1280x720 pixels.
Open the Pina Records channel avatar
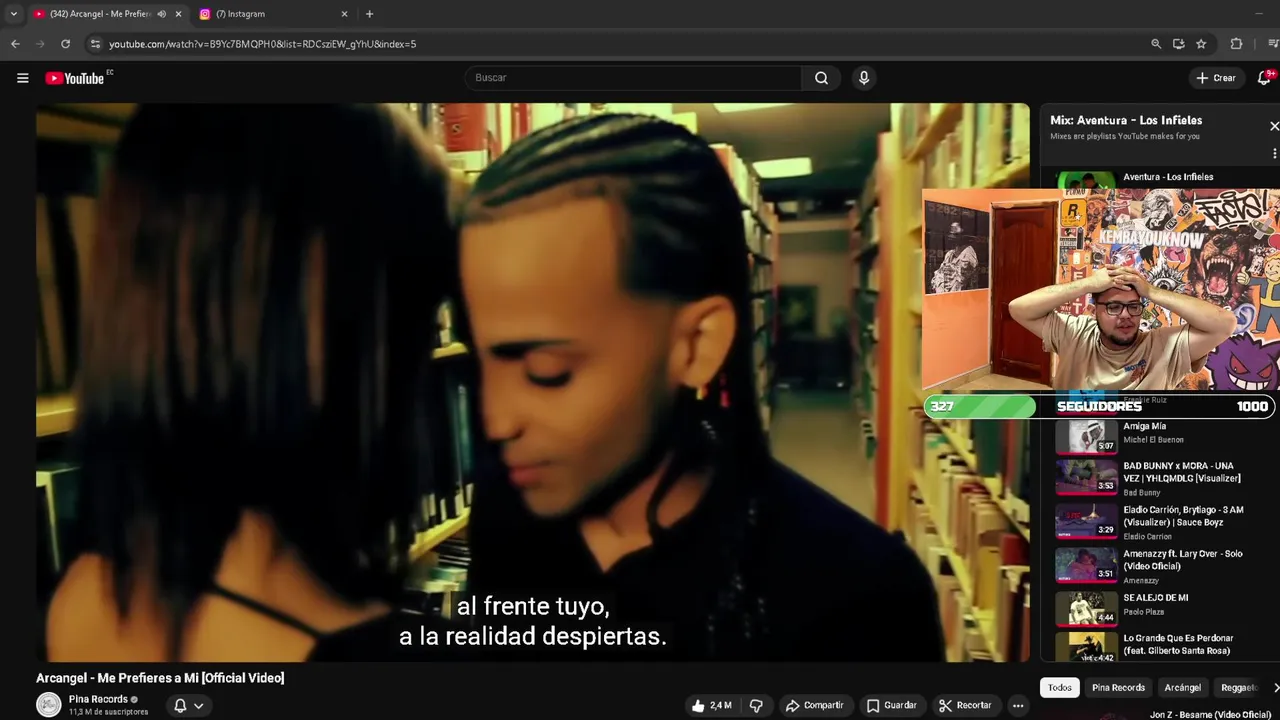48,705
